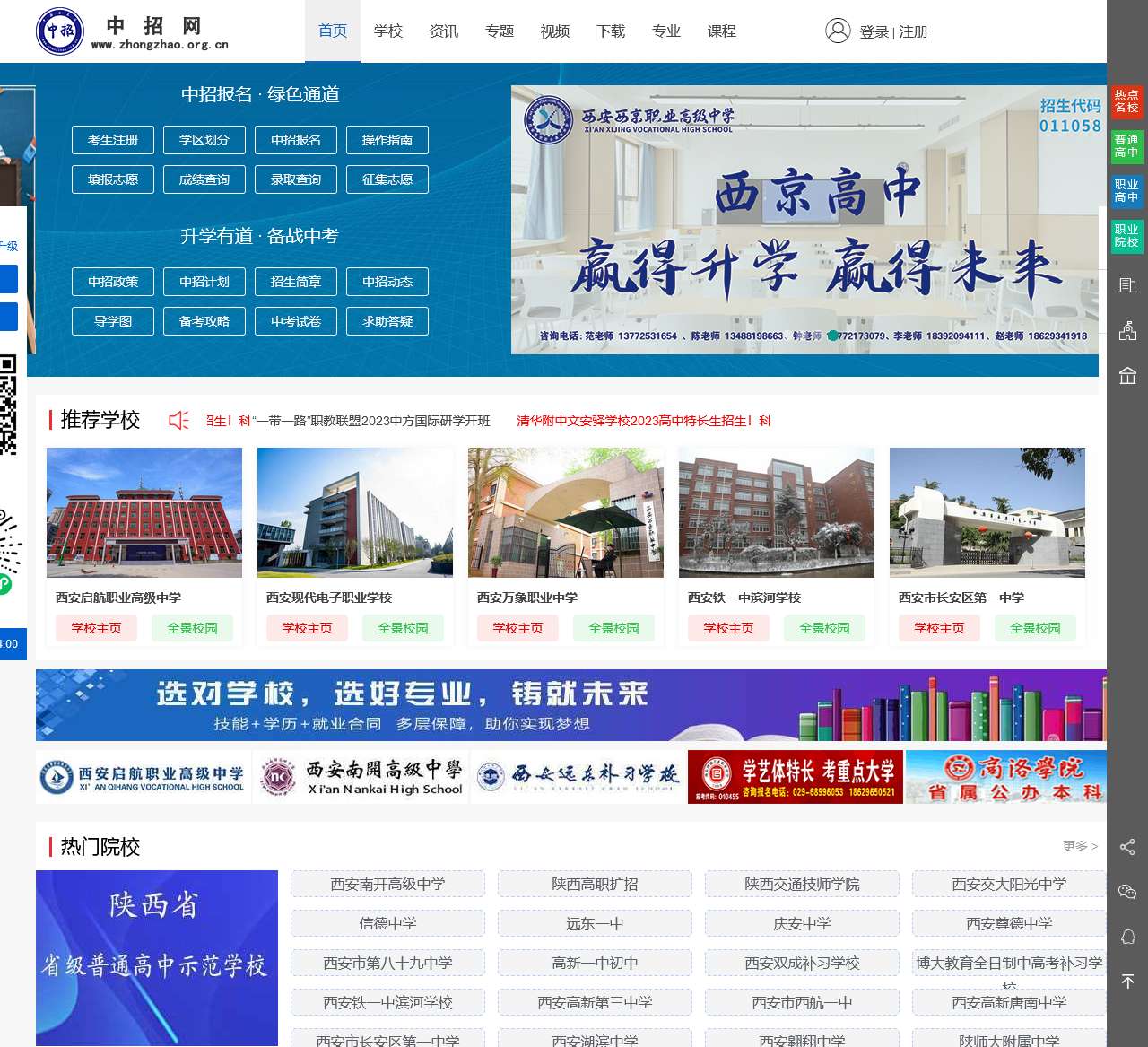Open the 商洛学院 logo banner
This screenshot has height=1047, width=1148.
(x=1006, y=777)
